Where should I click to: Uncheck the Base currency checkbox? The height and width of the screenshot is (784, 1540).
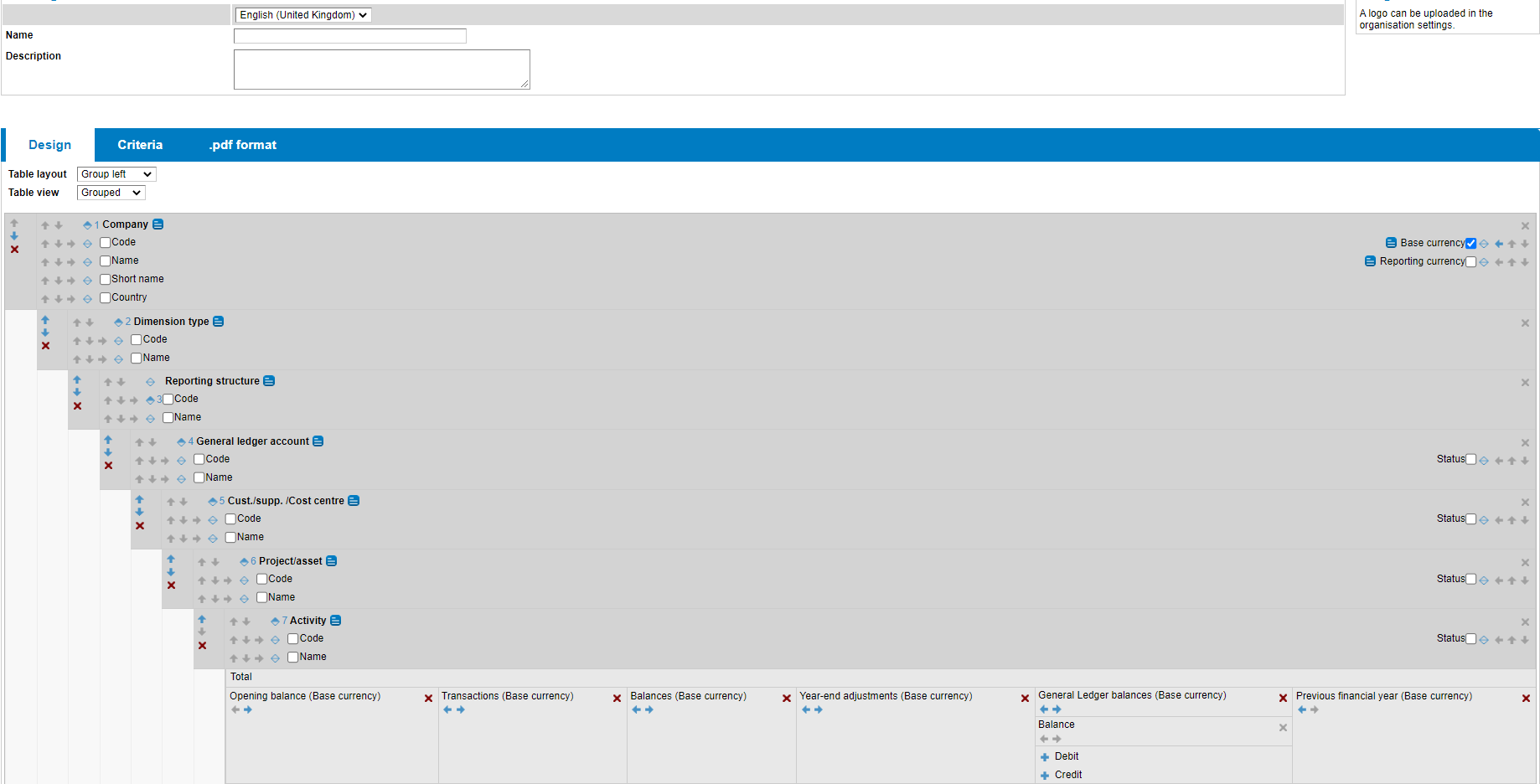click(1470, 244)
